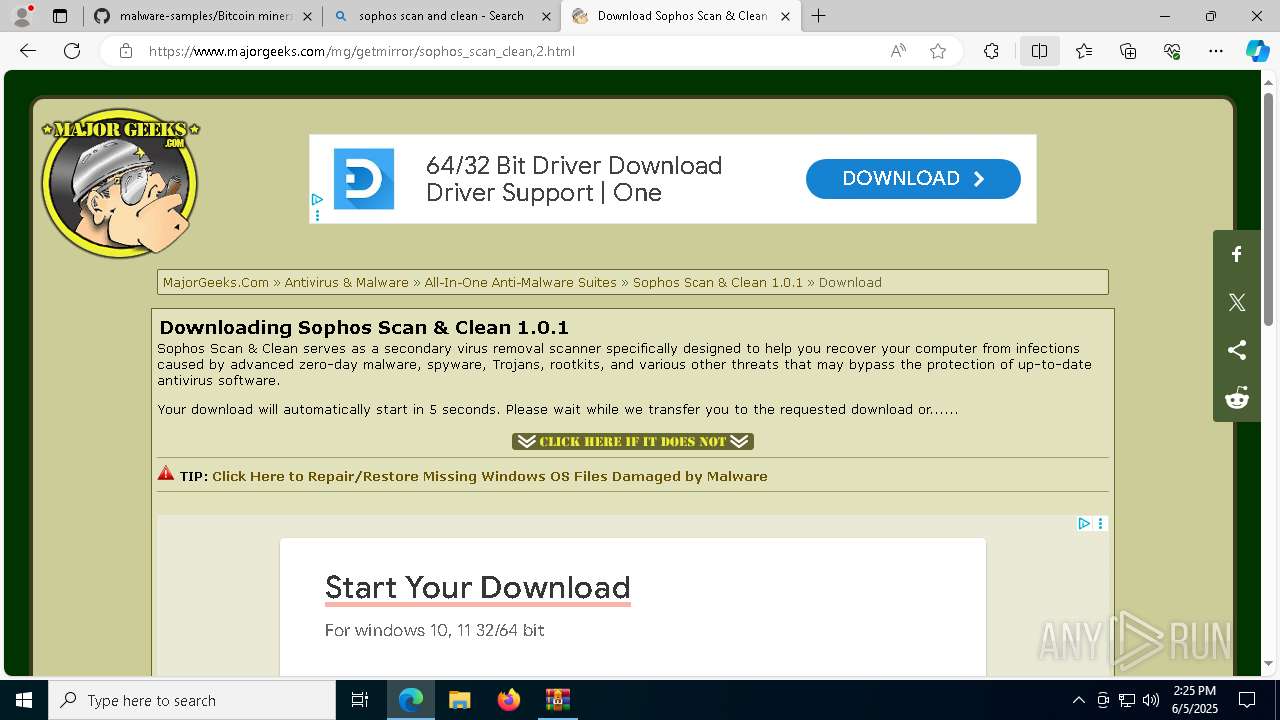Open the tab actions menu icon
The width and height of the screenshot is (1280, 720).
(x=60, y=16)
